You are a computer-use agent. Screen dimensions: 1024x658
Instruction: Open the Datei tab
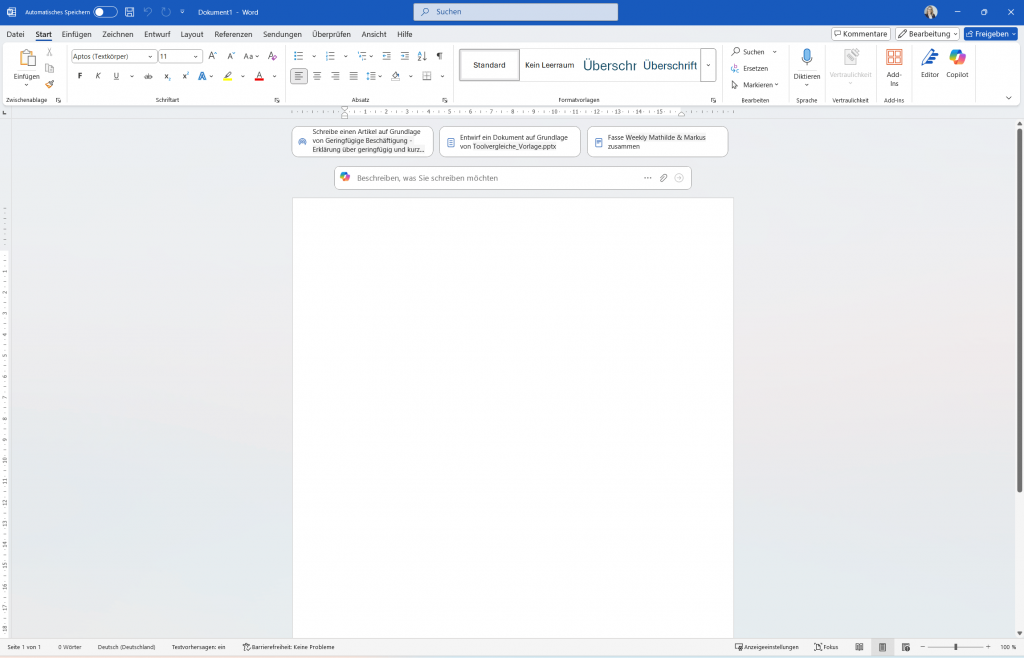click(15, 34)
